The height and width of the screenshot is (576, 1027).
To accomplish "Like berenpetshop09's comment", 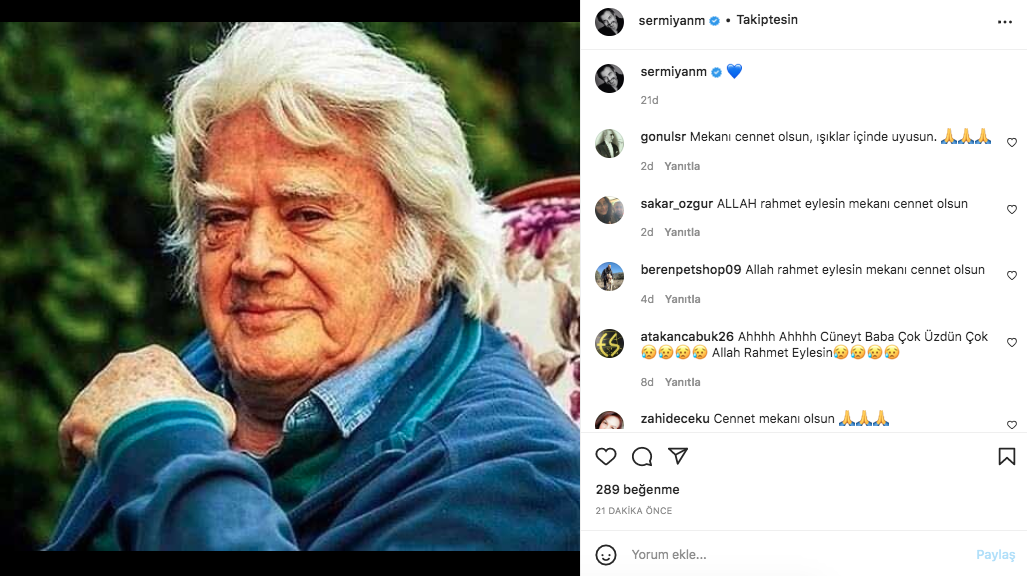I will click(x=1011, y=276).
